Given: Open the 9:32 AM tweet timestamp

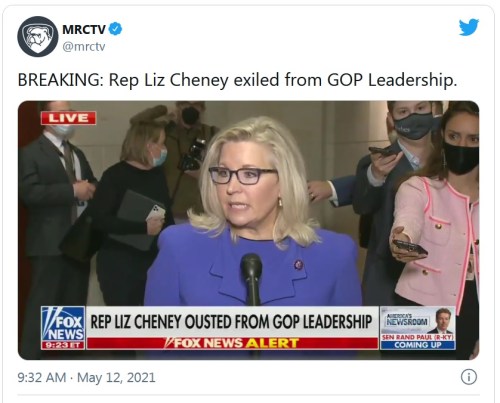Looking at the screenshot, I should point(42,378).
